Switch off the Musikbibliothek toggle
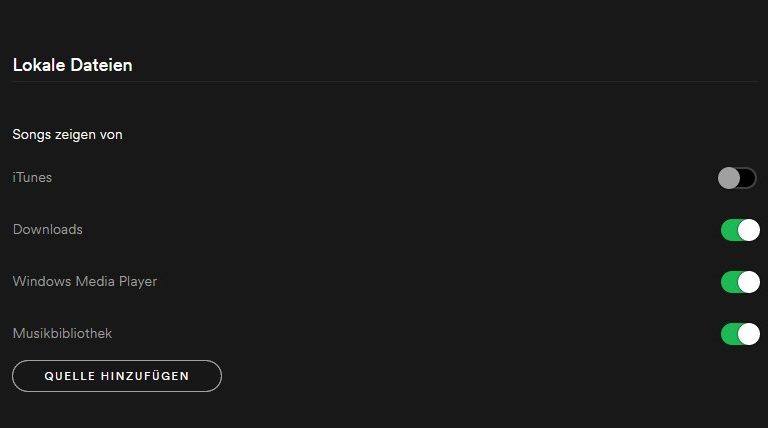Screen dimensions: 768x428 740,334
